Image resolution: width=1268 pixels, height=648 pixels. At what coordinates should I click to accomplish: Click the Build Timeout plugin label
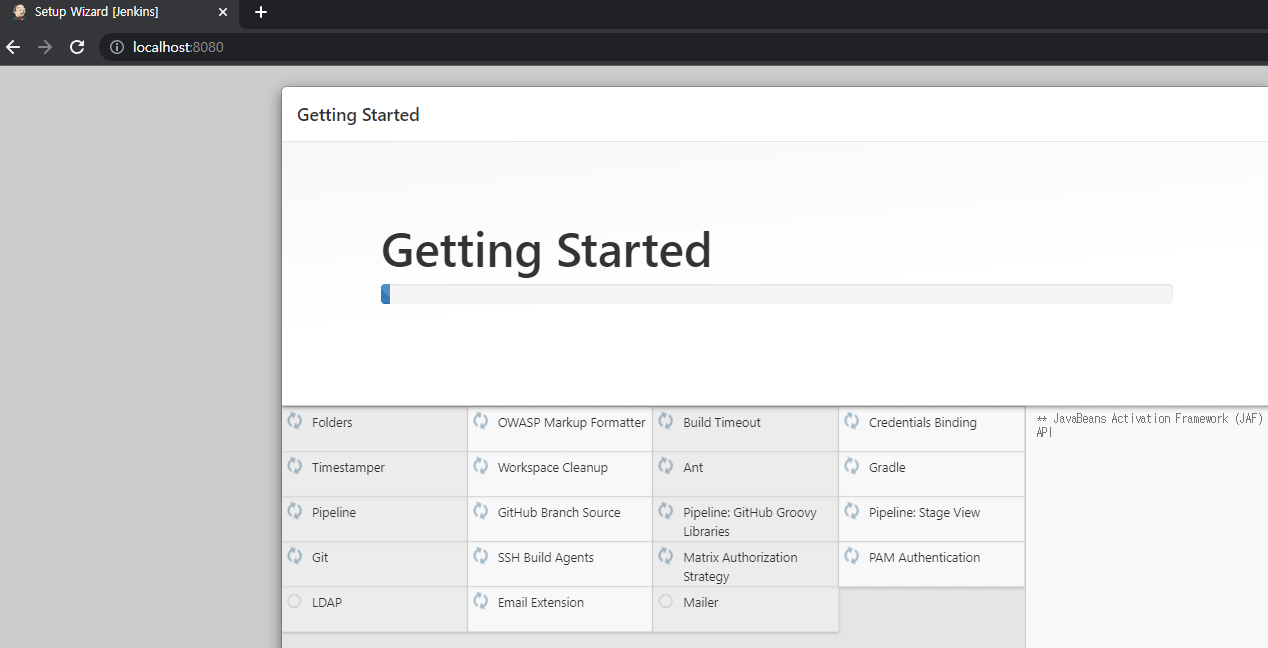722,423
